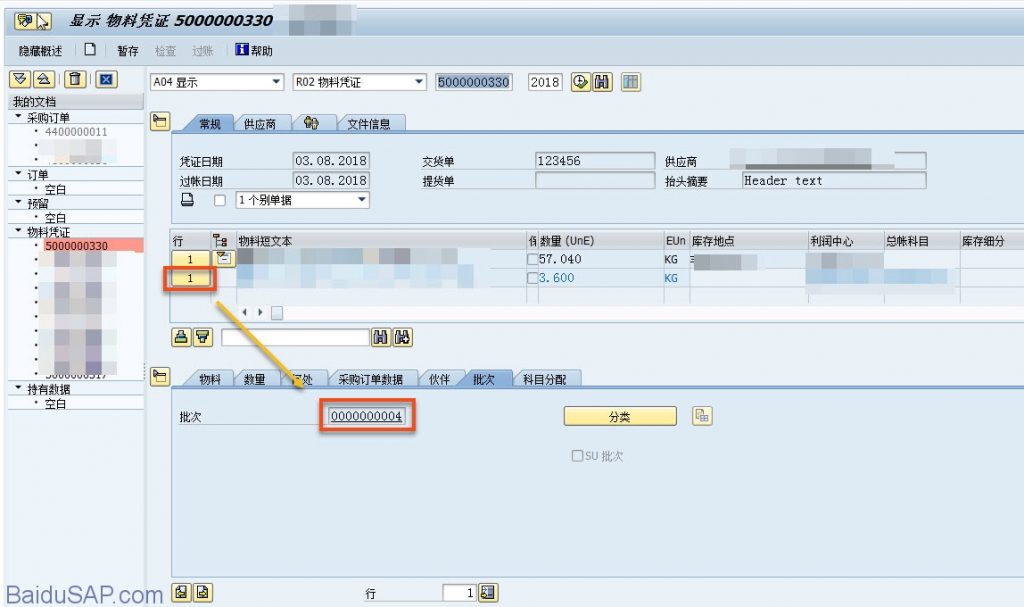Click the binoculars find icon beside year field
1024x607 pixels.
(602, 82)
